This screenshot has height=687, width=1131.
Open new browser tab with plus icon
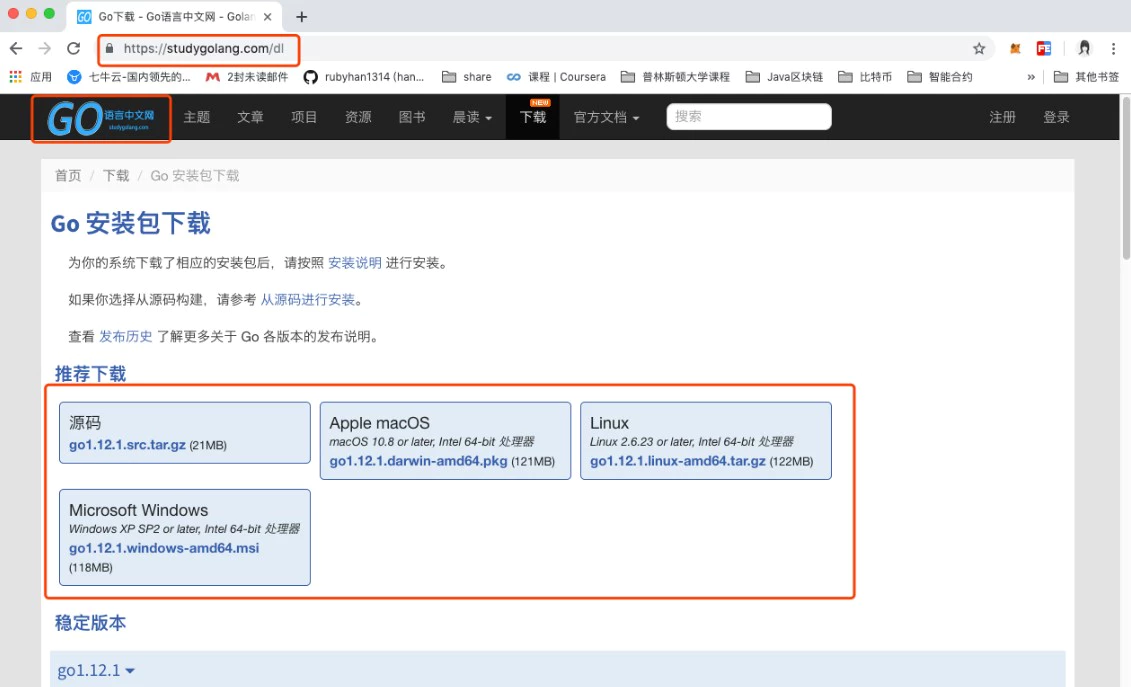pyautogui.click(x=301, y=17)
